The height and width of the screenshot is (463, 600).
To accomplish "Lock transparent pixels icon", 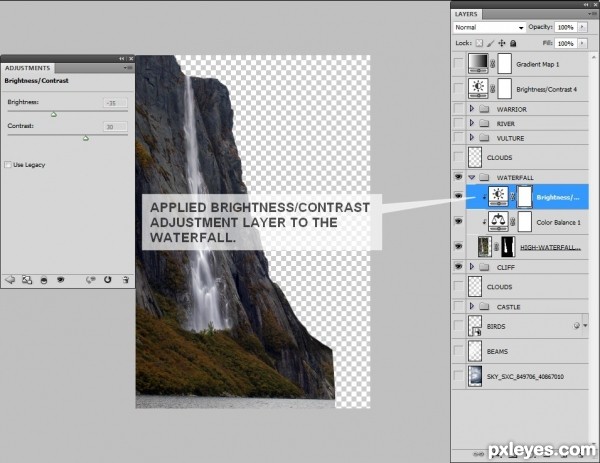I will pos(479,43).
